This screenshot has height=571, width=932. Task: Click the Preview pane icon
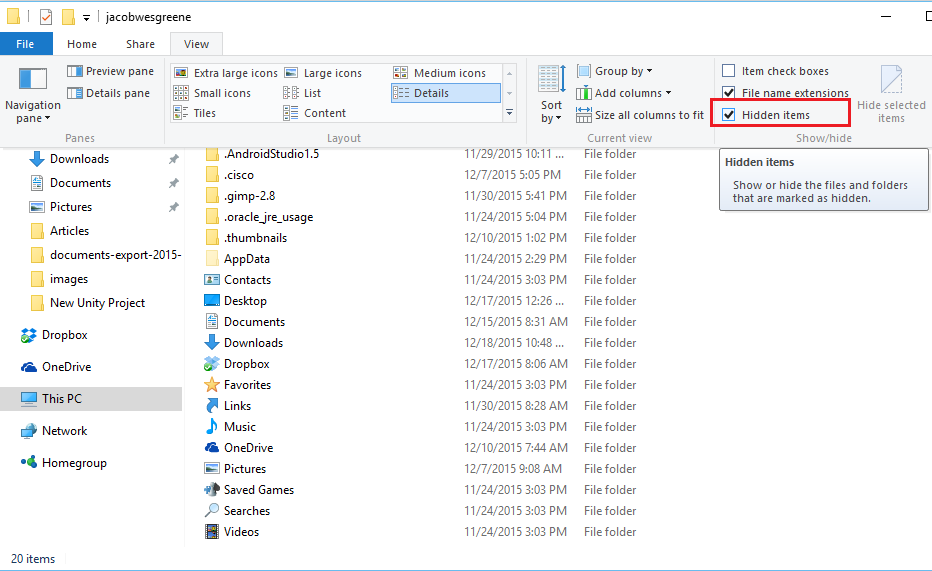75,72
